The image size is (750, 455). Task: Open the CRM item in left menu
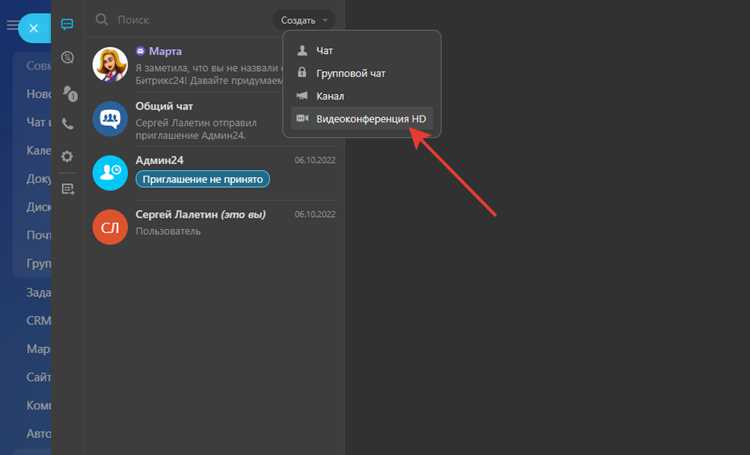coord(38,321)
